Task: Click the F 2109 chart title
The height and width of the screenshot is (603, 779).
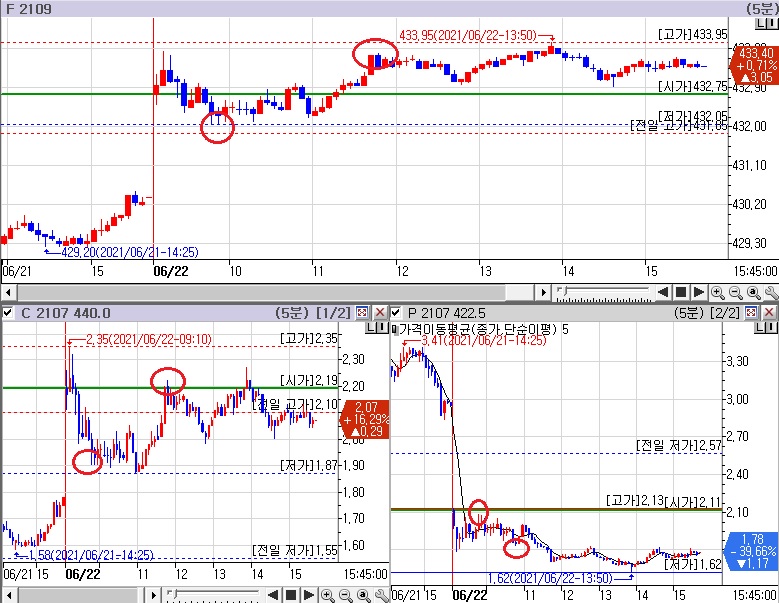Action: coord(29,9)
